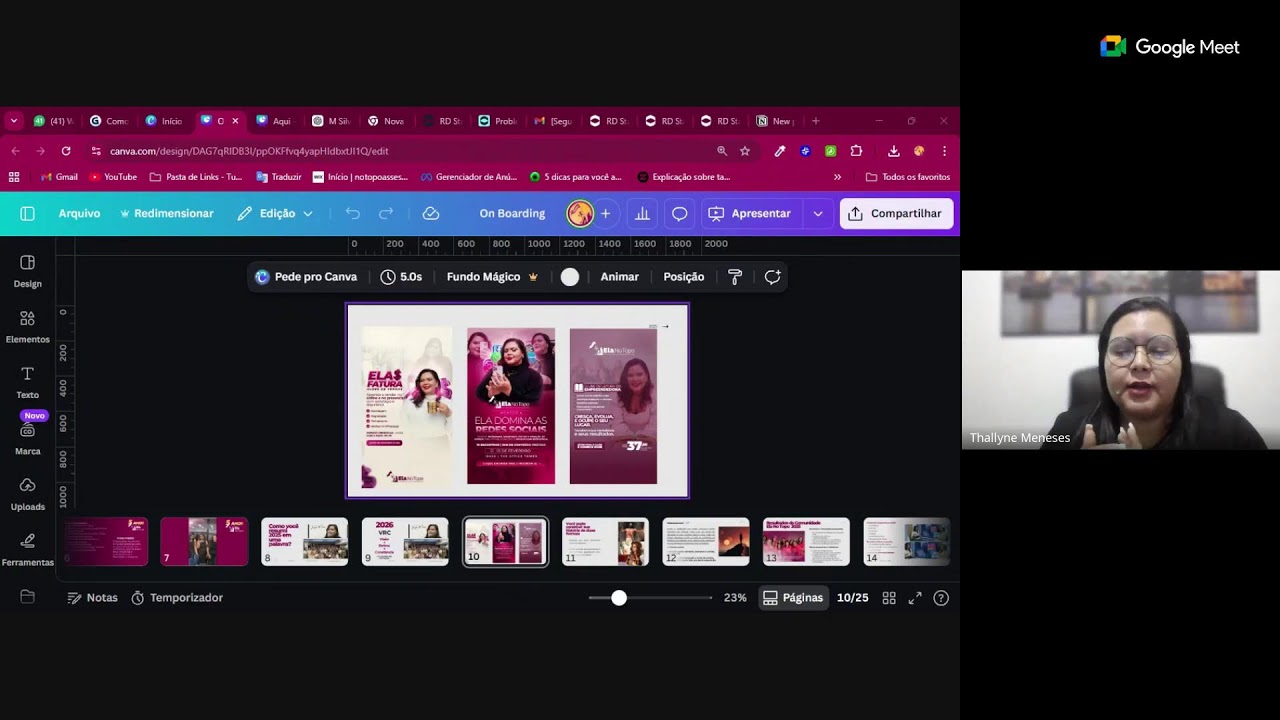
Task: Bookmark this page with the star icon
Action: point(745,151)
